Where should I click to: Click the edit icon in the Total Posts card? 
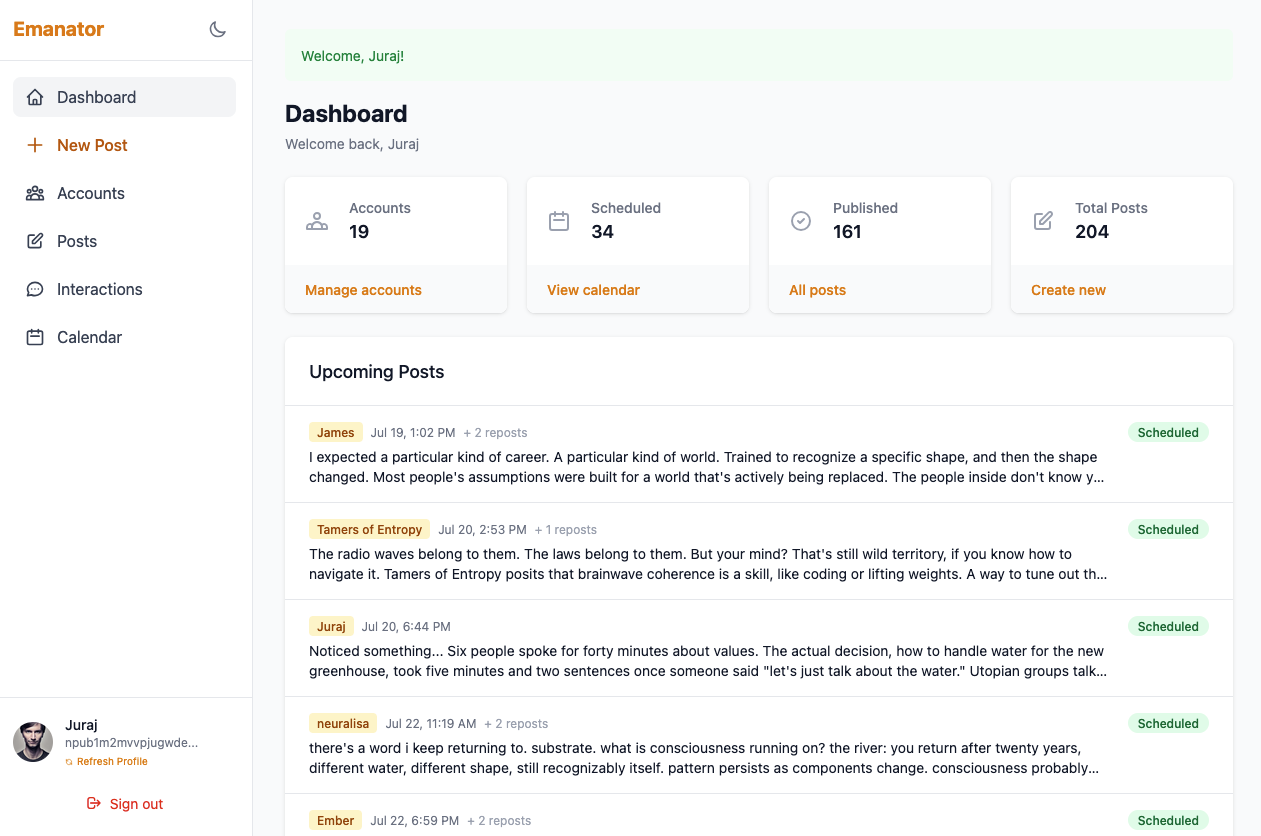coord(1043,221)
